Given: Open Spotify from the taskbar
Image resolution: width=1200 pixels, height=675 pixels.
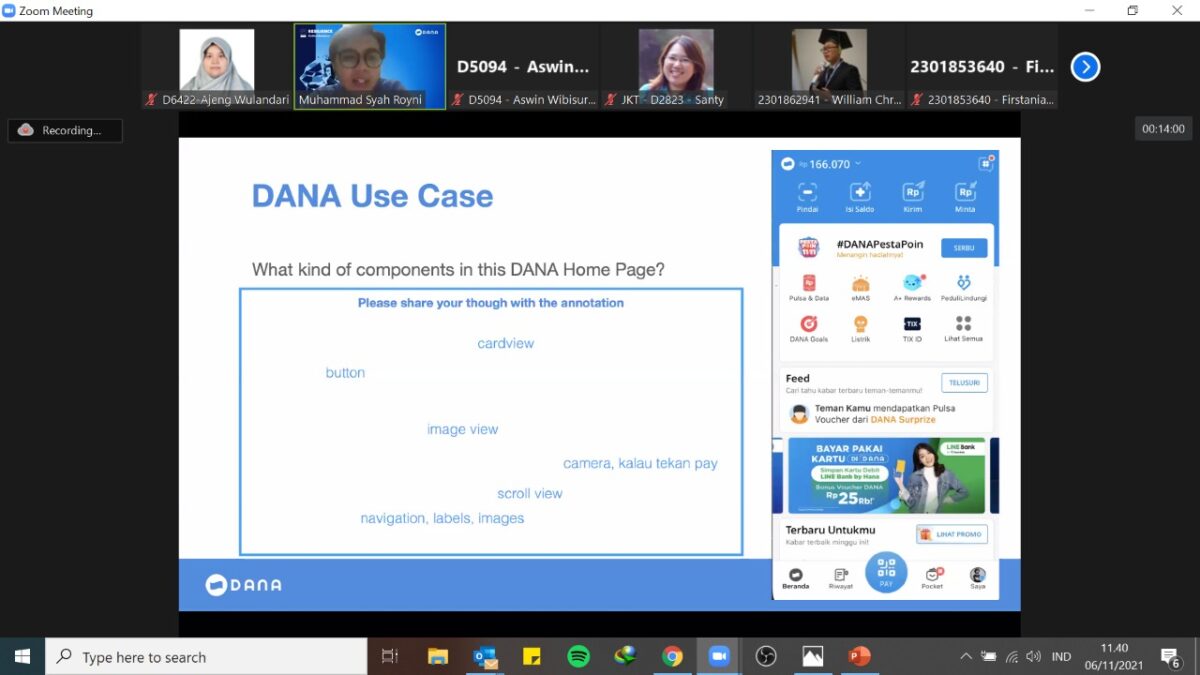Looking at the screenshot, I should pos(578,656).
